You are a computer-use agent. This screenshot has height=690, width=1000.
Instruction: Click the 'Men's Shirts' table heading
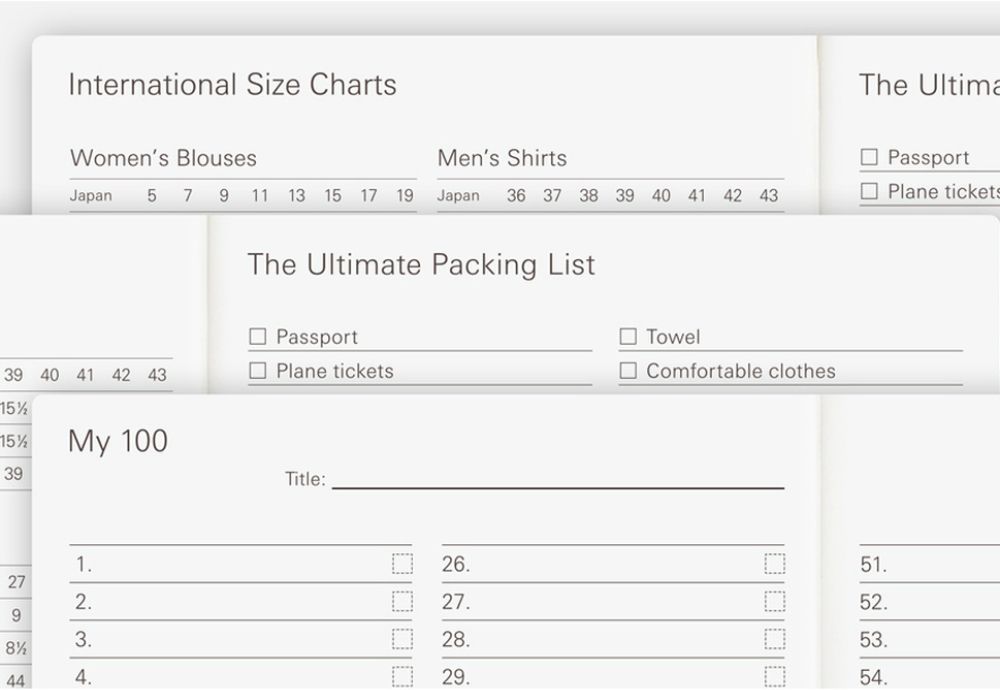click(503, 158)
